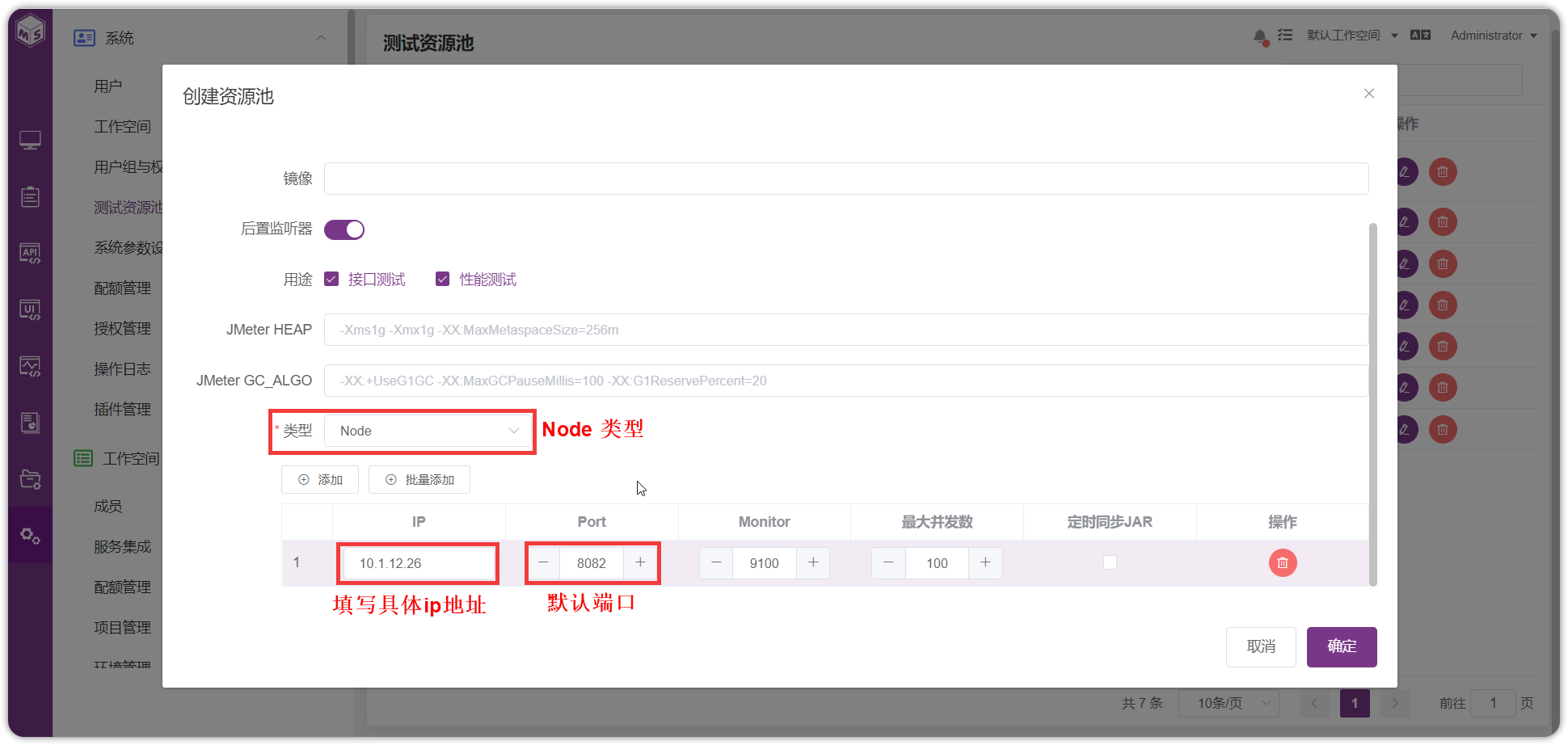
Task: Open the performance testing chart icon
Action: (31, 366)
